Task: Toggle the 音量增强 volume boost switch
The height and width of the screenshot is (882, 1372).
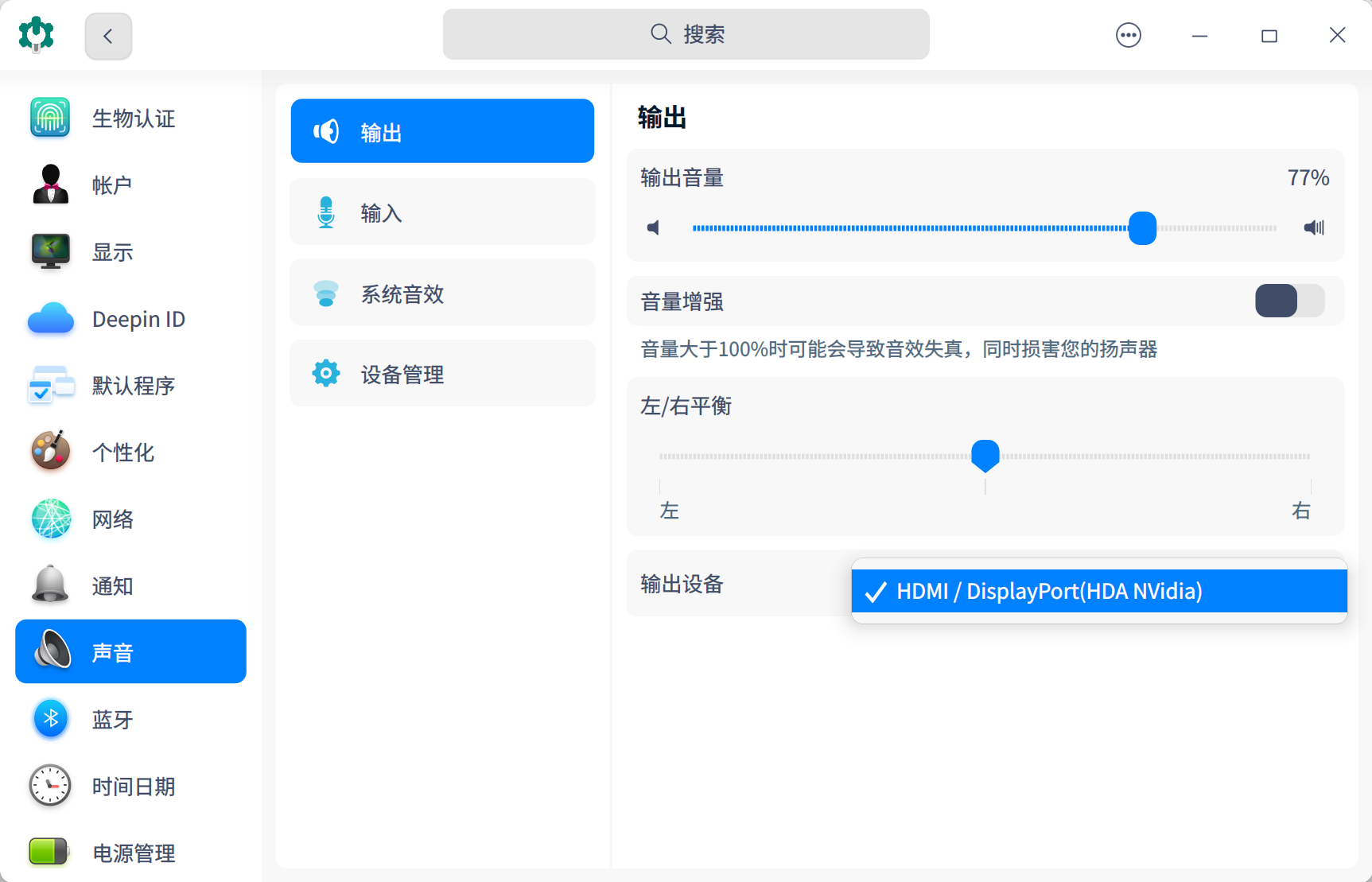Action: click(1289, 301)
